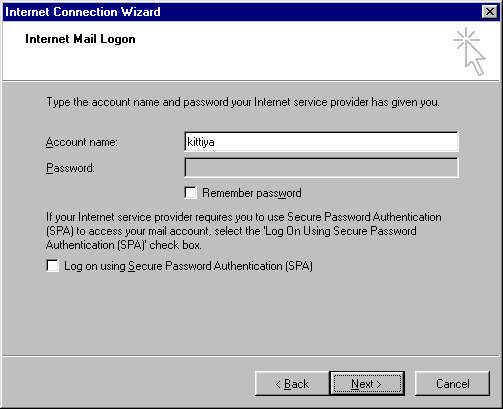Screen dimensions: 503x409
Task: Click the separator line above the buttons
Action: coord(251,356)
